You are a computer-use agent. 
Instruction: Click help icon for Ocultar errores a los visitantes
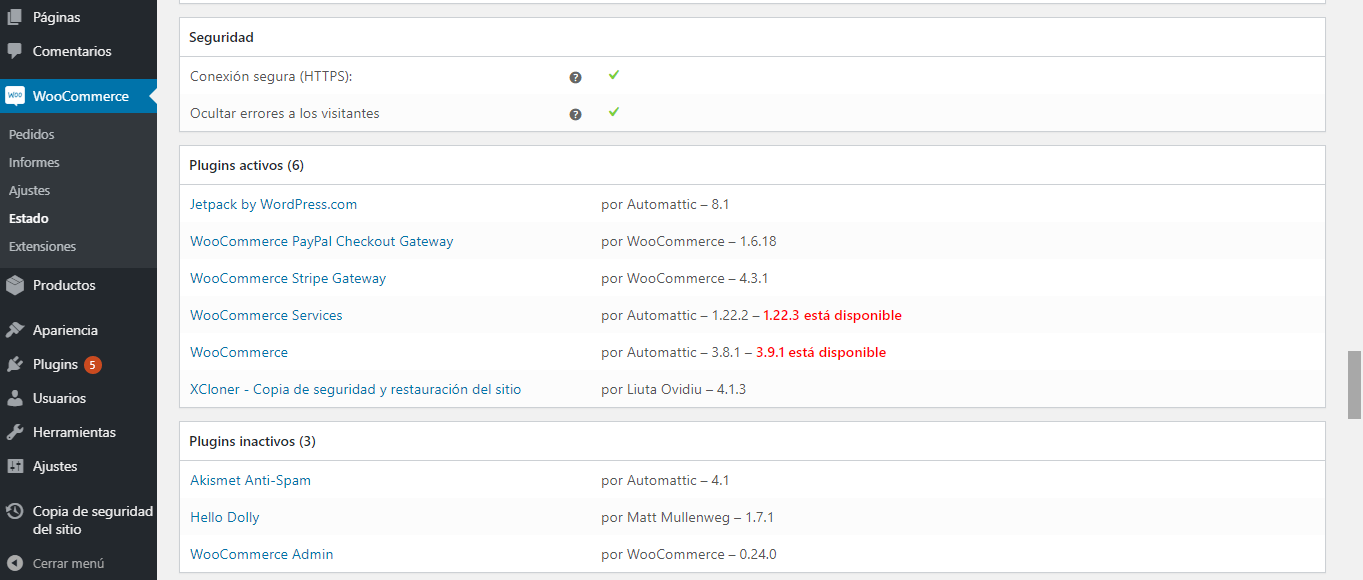pos(576,114)
